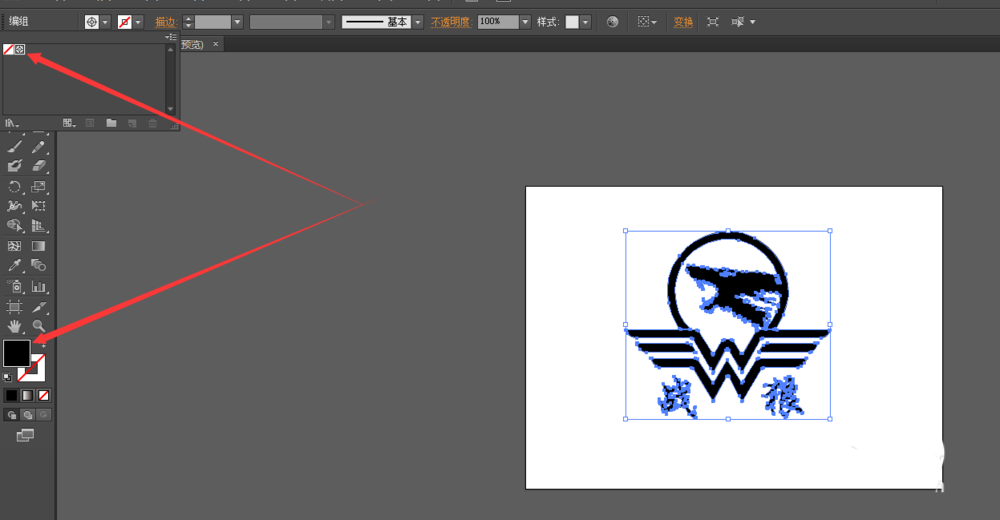Click swatches panel scroll down arrow
The height and width of the screenshot is (520, 1000).
(x=170, y=109)
